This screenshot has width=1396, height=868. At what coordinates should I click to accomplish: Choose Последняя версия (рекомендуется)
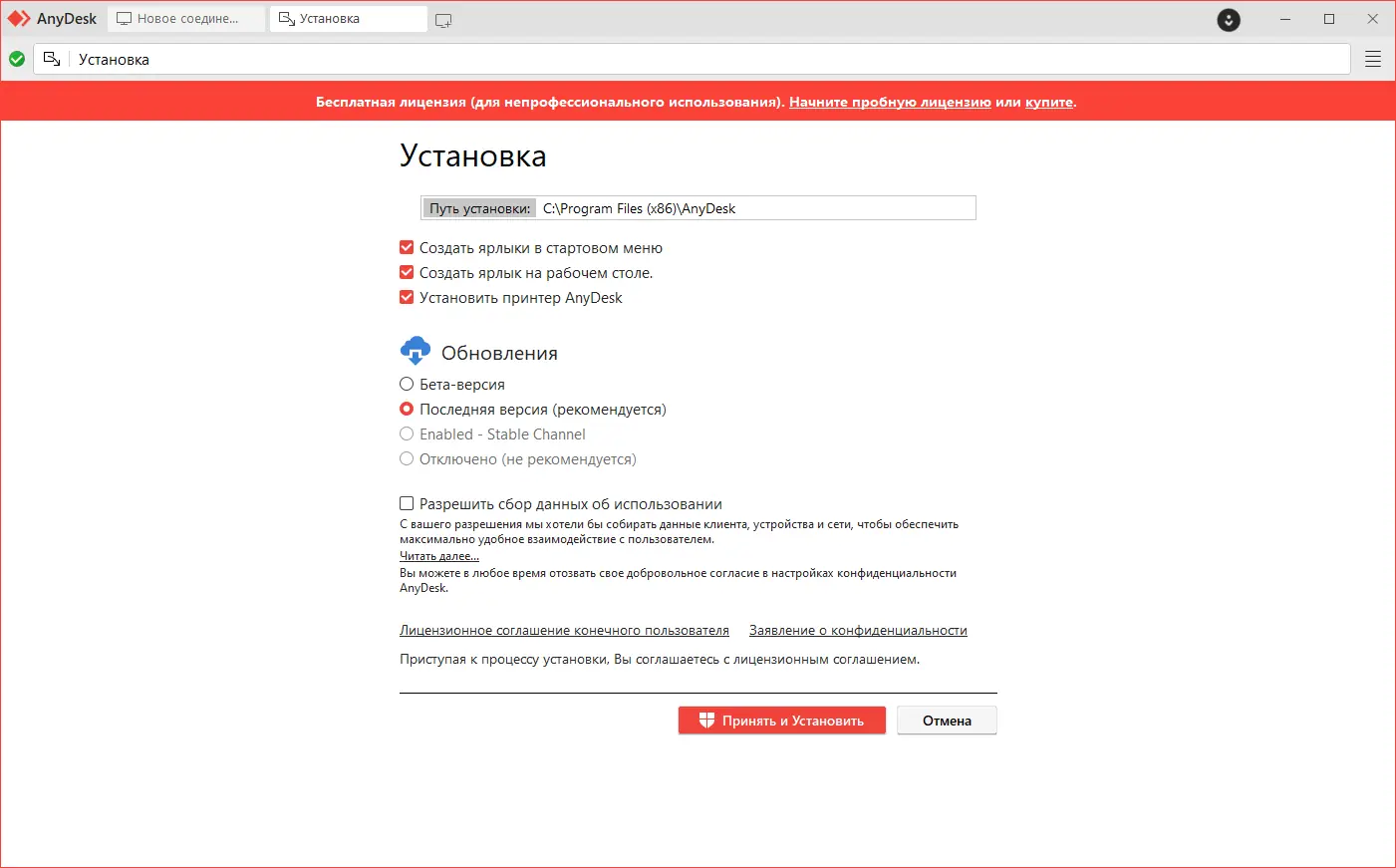pyautogui.click(x=407, y=409)
